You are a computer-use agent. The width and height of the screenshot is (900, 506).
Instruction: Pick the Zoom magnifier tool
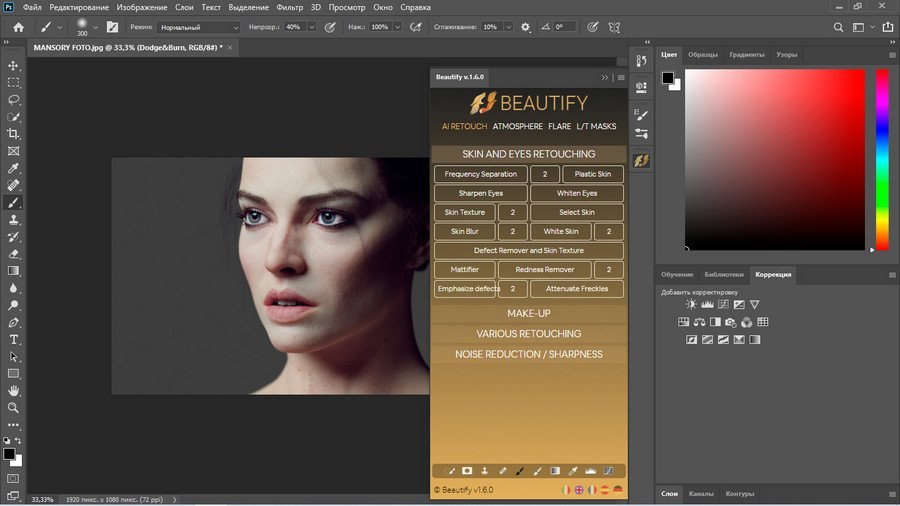(x=14, y=407)
